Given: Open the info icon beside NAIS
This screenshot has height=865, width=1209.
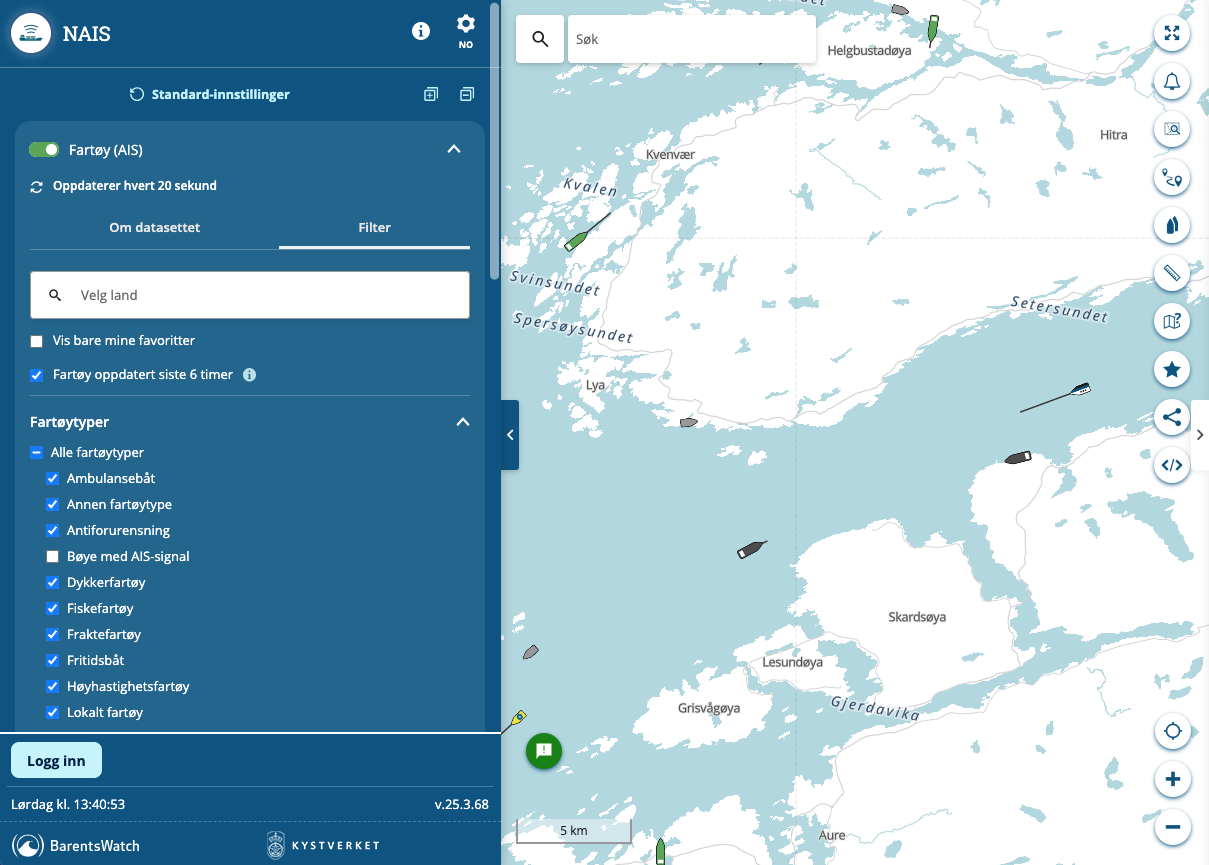Looking at the screenshot, I should coord(421,31).
